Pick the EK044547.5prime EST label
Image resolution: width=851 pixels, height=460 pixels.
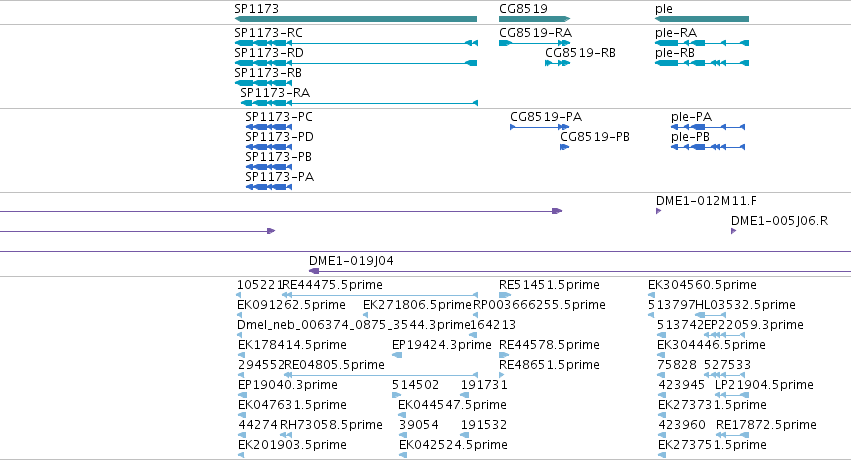click(453, 405)
